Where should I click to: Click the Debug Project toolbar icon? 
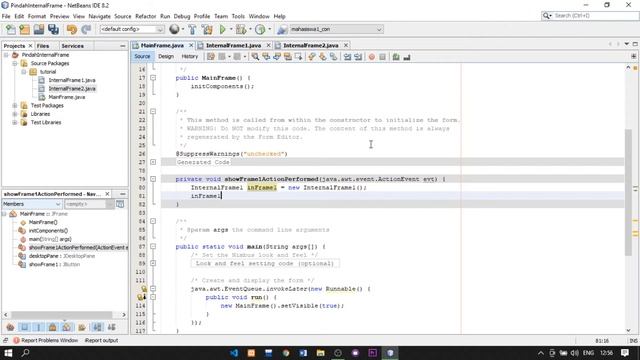pyautogui.click(x=241, y=29)
